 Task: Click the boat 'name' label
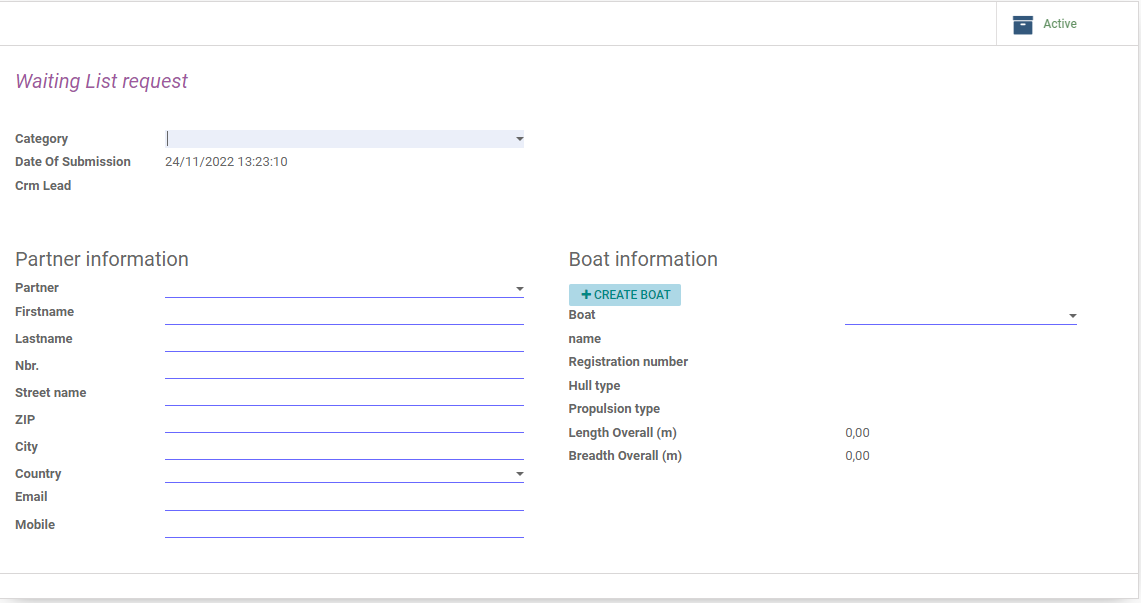point(584,338)
